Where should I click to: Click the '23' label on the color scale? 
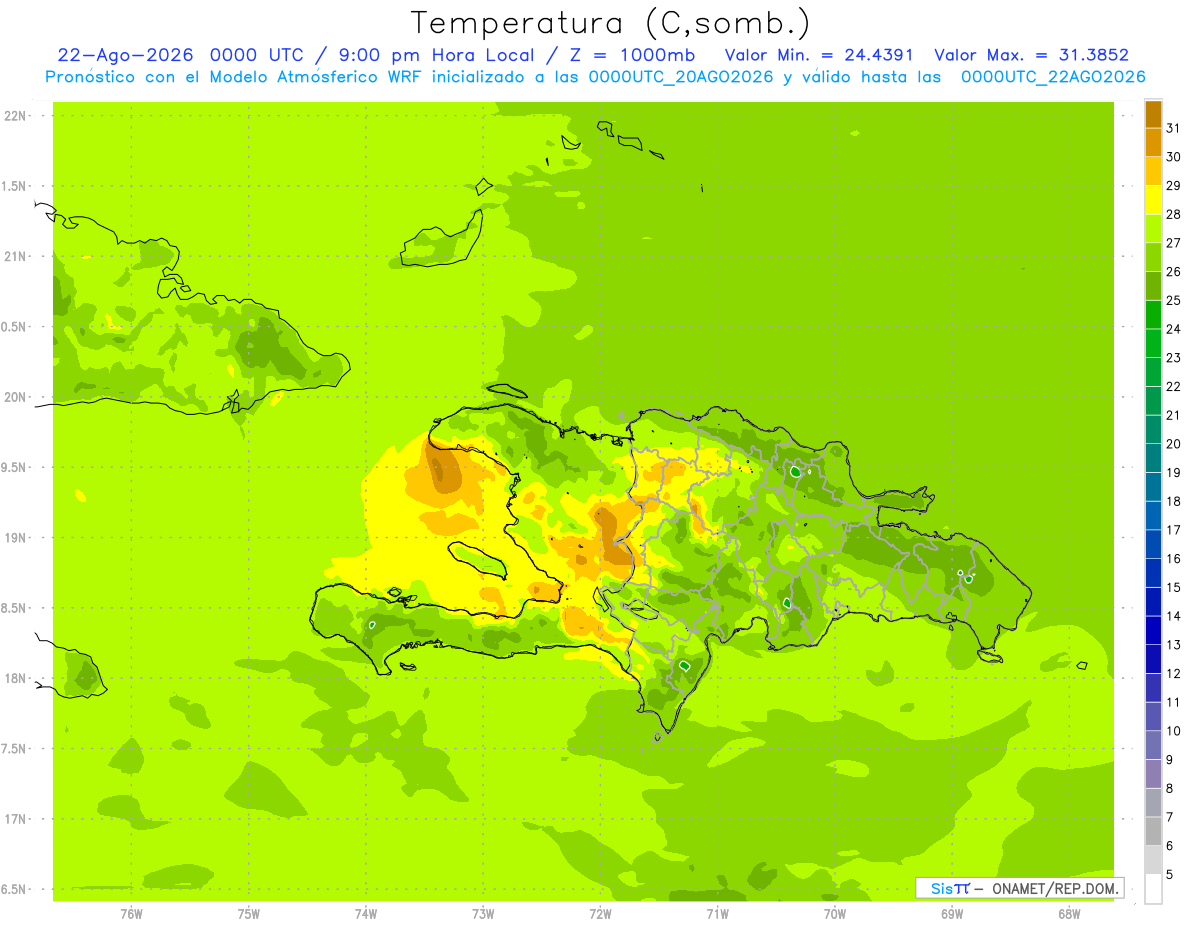[1173, 358]
